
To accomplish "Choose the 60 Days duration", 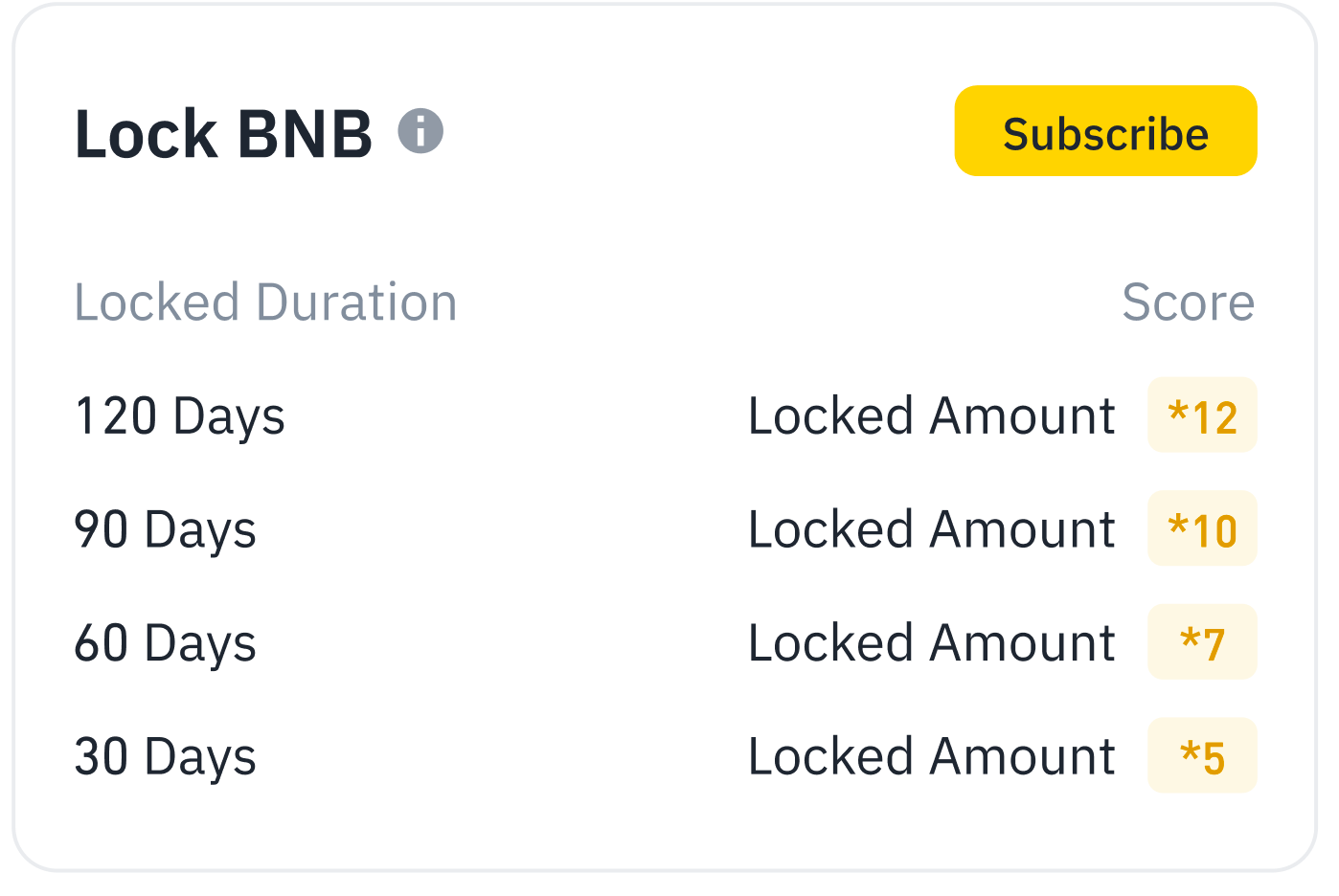I will pos(166,643).
